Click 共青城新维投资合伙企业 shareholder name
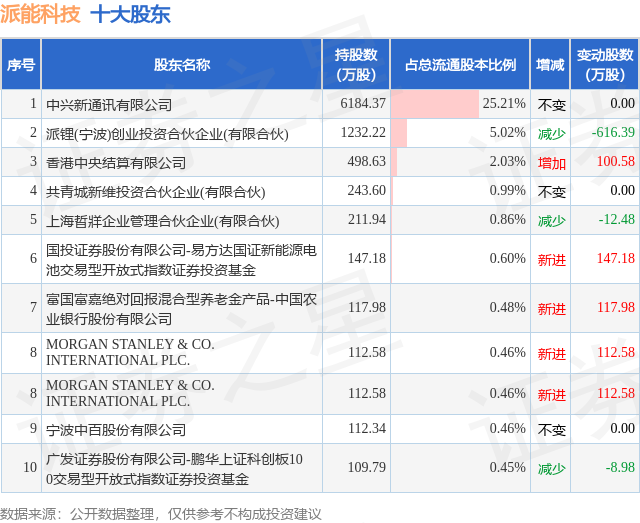 (156, 191)
